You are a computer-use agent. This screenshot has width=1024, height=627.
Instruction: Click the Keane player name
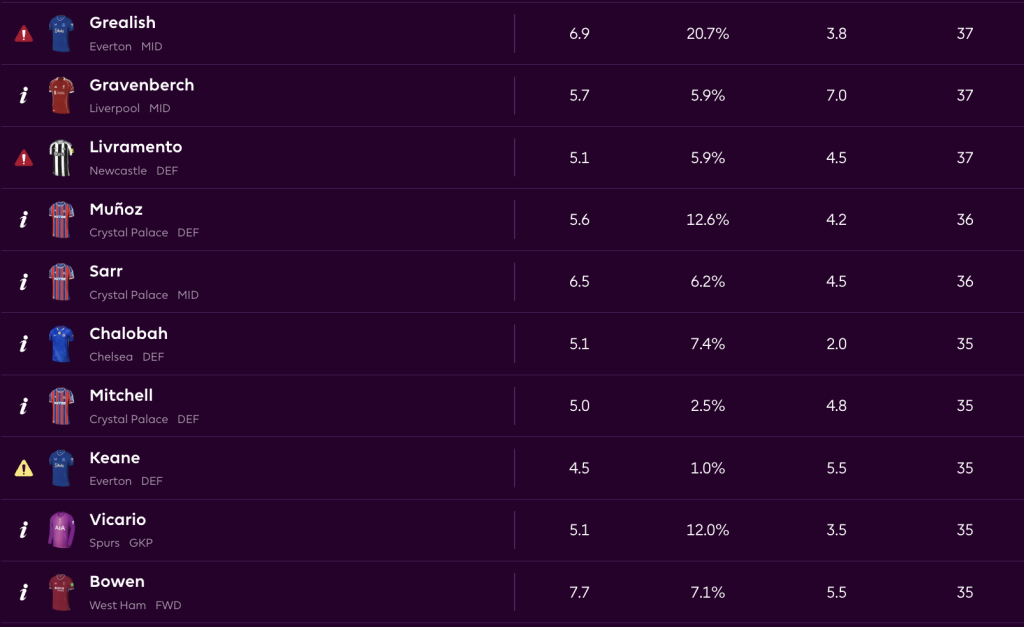click(114, 457)
